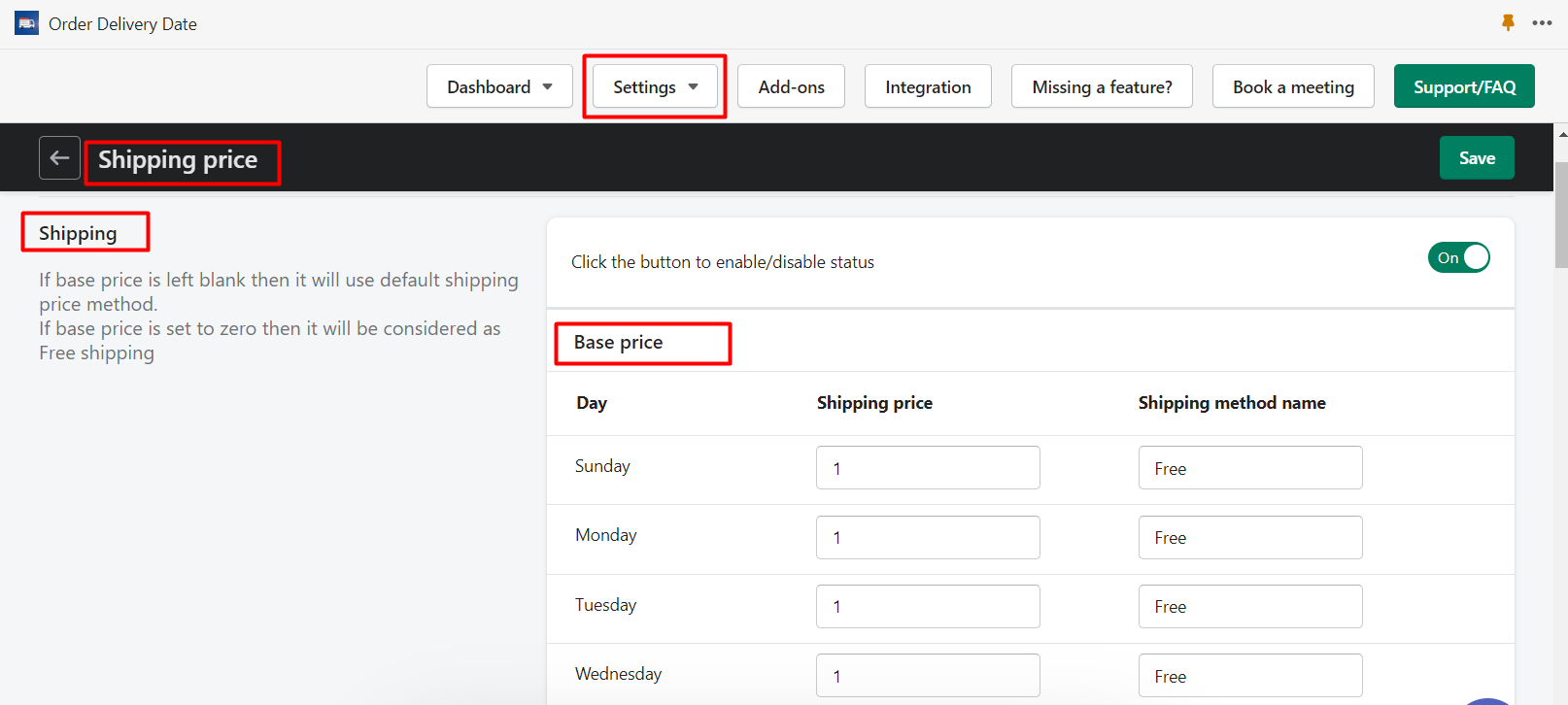Click the Order Delivery Date app icon
The width and height of the screenshot is (1568, 705).
click(26, 23)
